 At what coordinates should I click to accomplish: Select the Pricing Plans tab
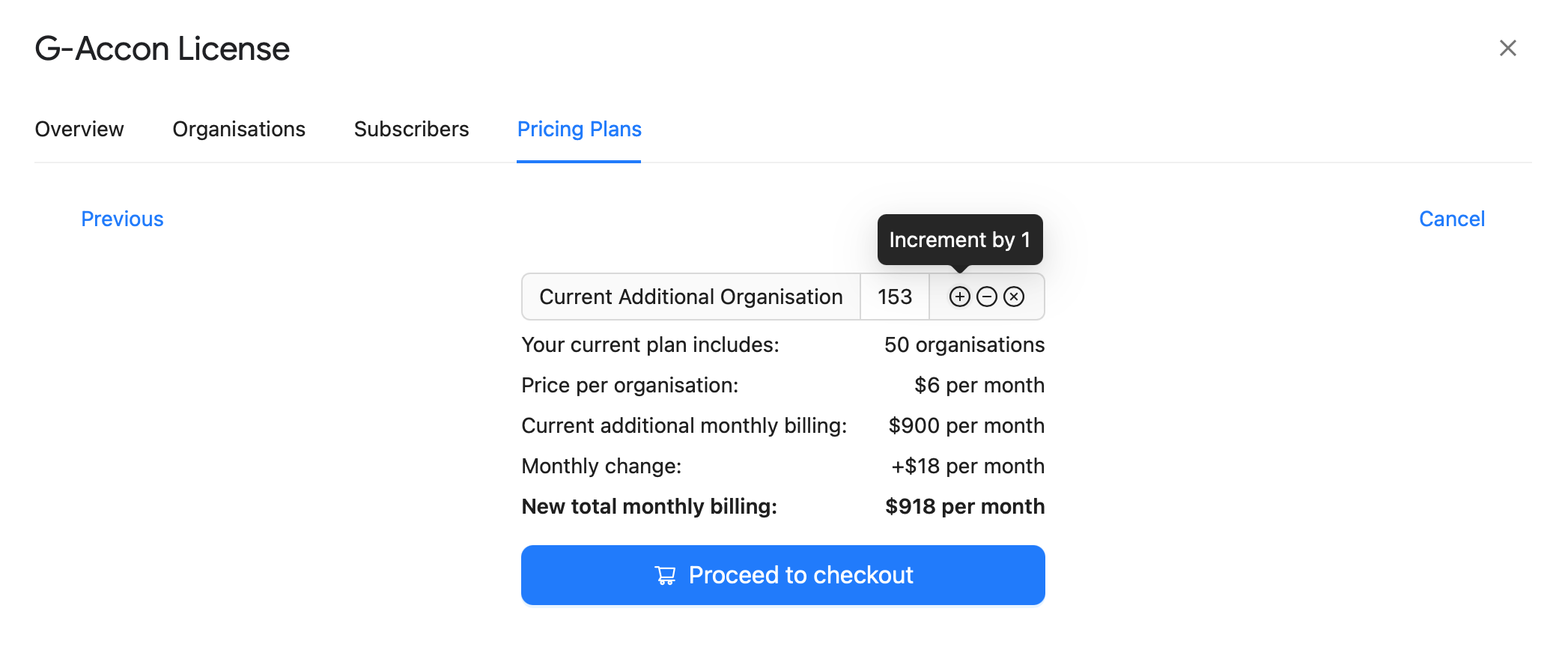[x=579, y=129]
